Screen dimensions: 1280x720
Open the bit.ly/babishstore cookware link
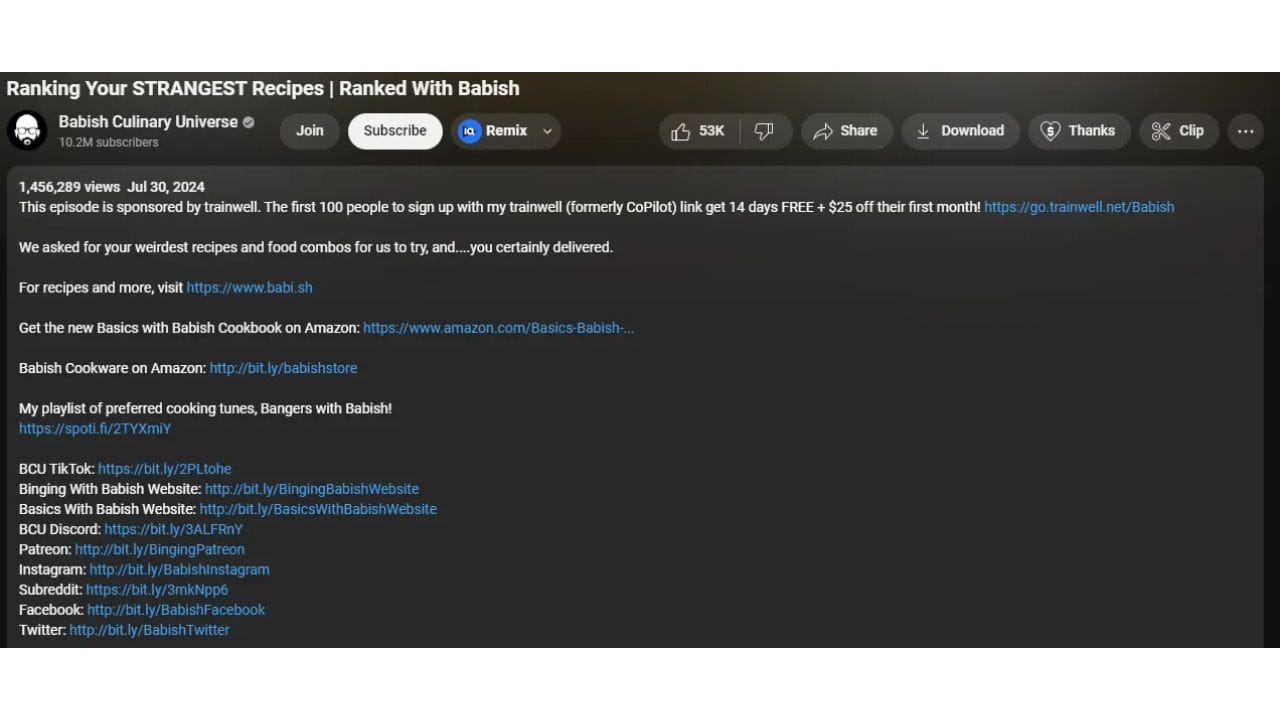point(283,368)
